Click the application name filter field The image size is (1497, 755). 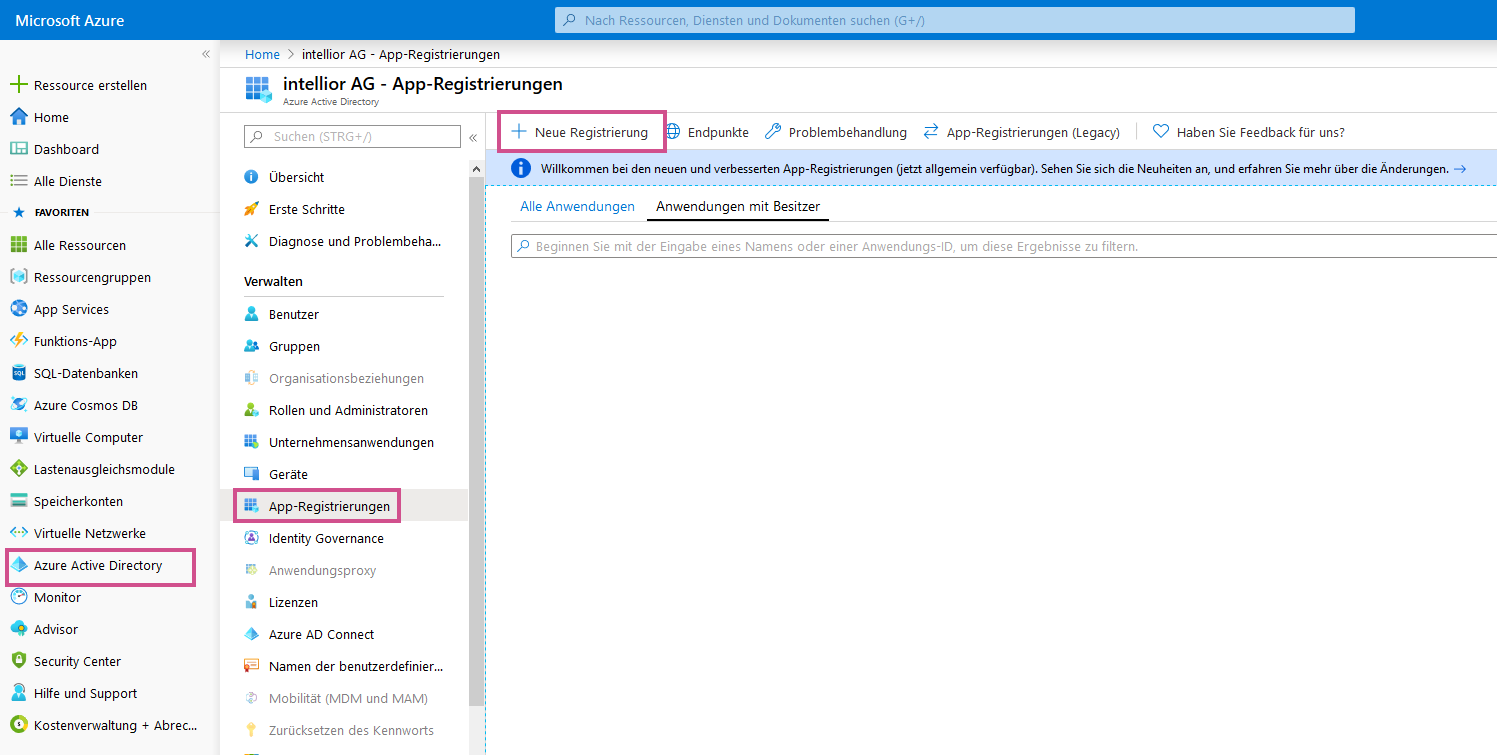pos(1000,246)
